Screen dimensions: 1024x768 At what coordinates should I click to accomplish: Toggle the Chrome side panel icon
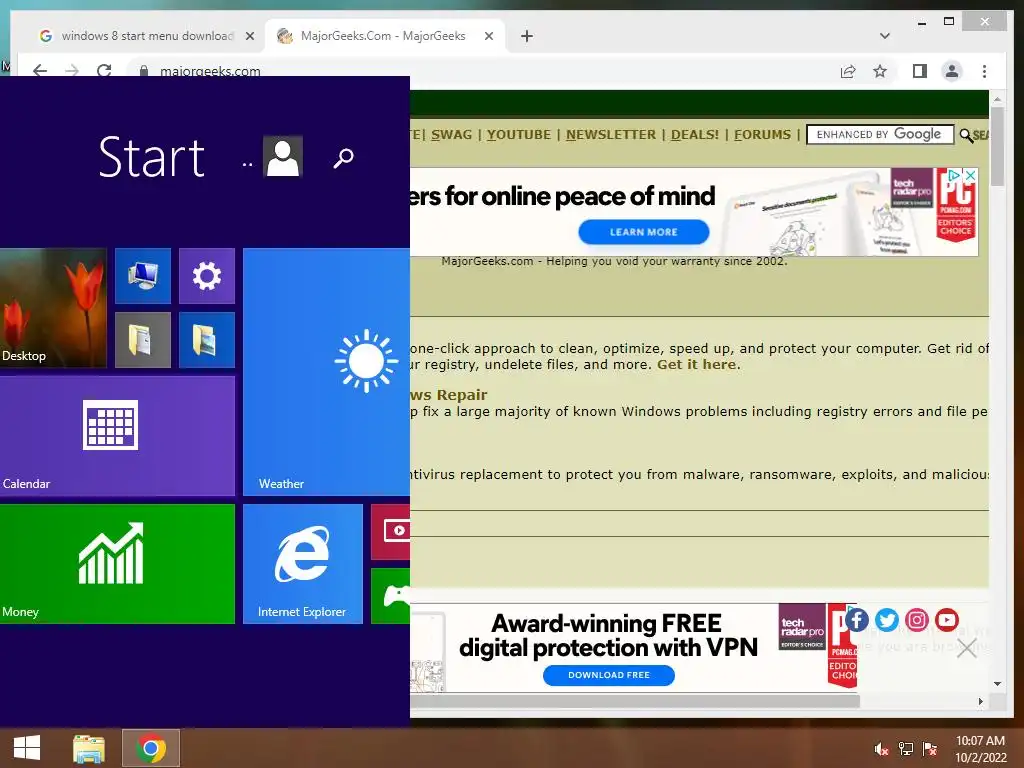(x=920, y=71)
